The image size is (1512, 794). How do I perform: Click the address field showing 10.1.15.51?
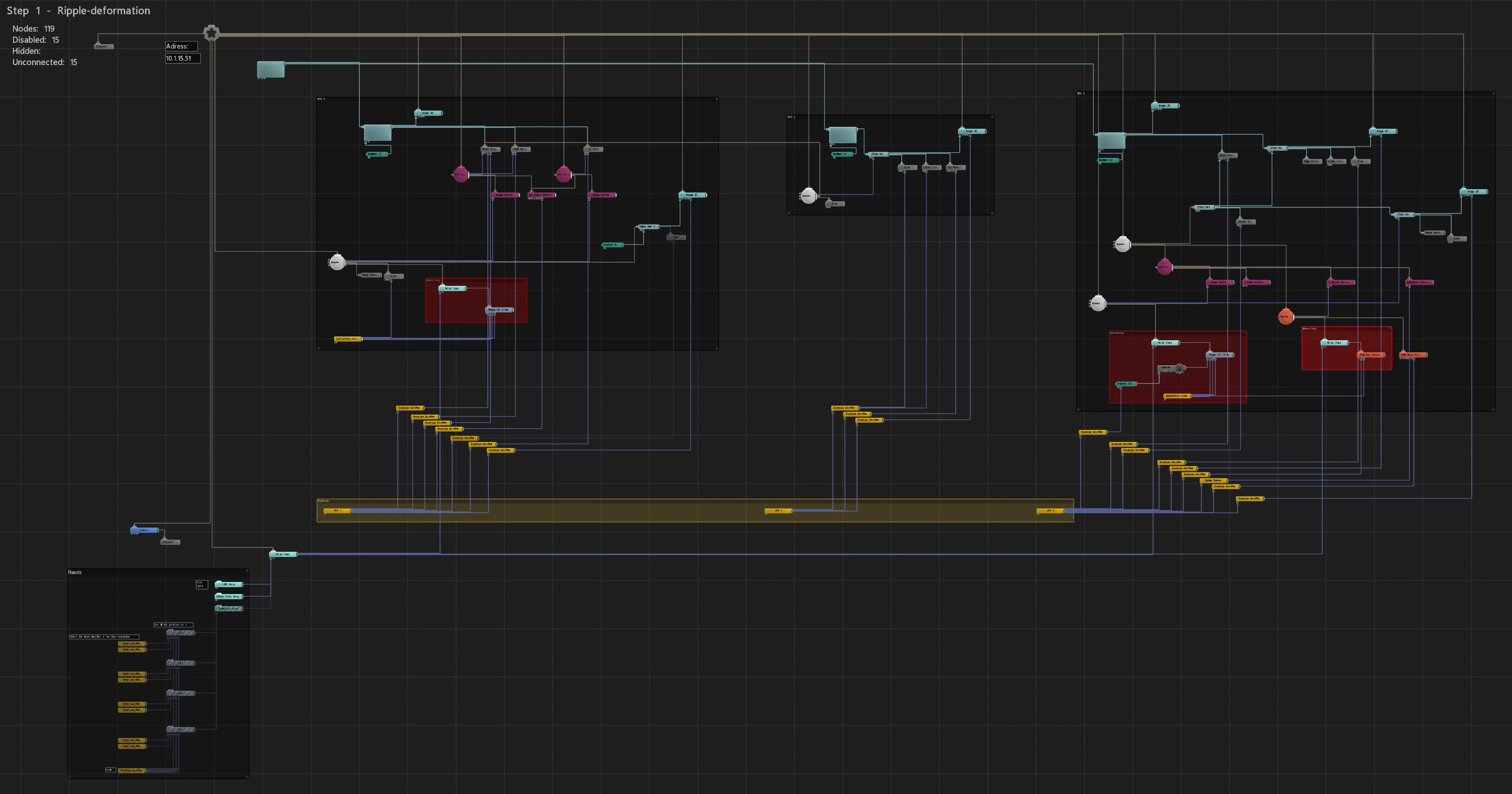tap(183, 58)
